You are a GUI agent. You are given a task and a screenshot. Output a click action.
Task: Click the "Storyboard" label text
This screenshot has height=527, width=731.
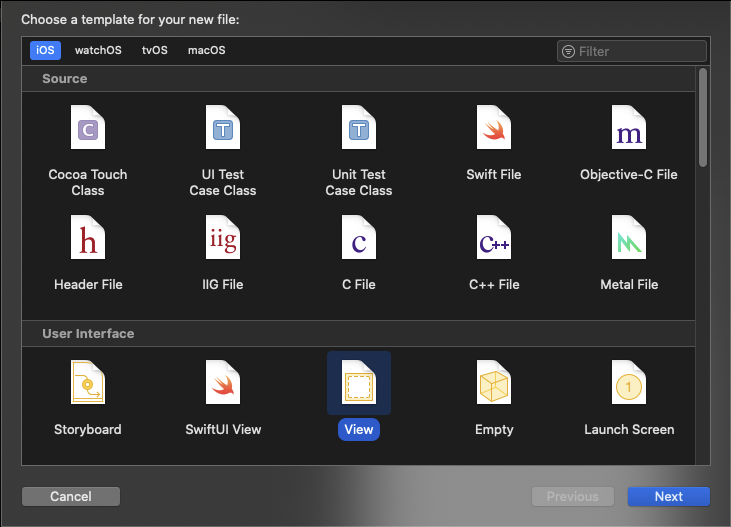(x=88, y=429)
